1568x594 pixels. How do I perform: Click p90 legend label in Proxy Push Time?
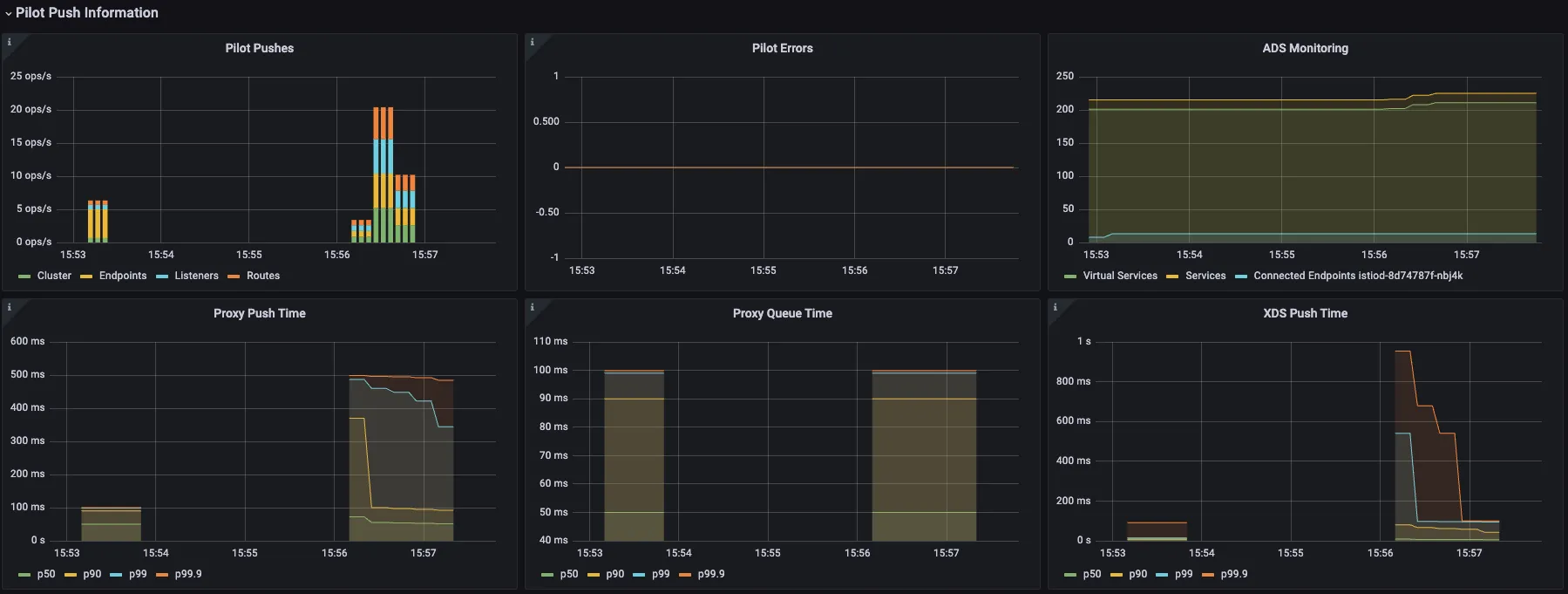92,574
